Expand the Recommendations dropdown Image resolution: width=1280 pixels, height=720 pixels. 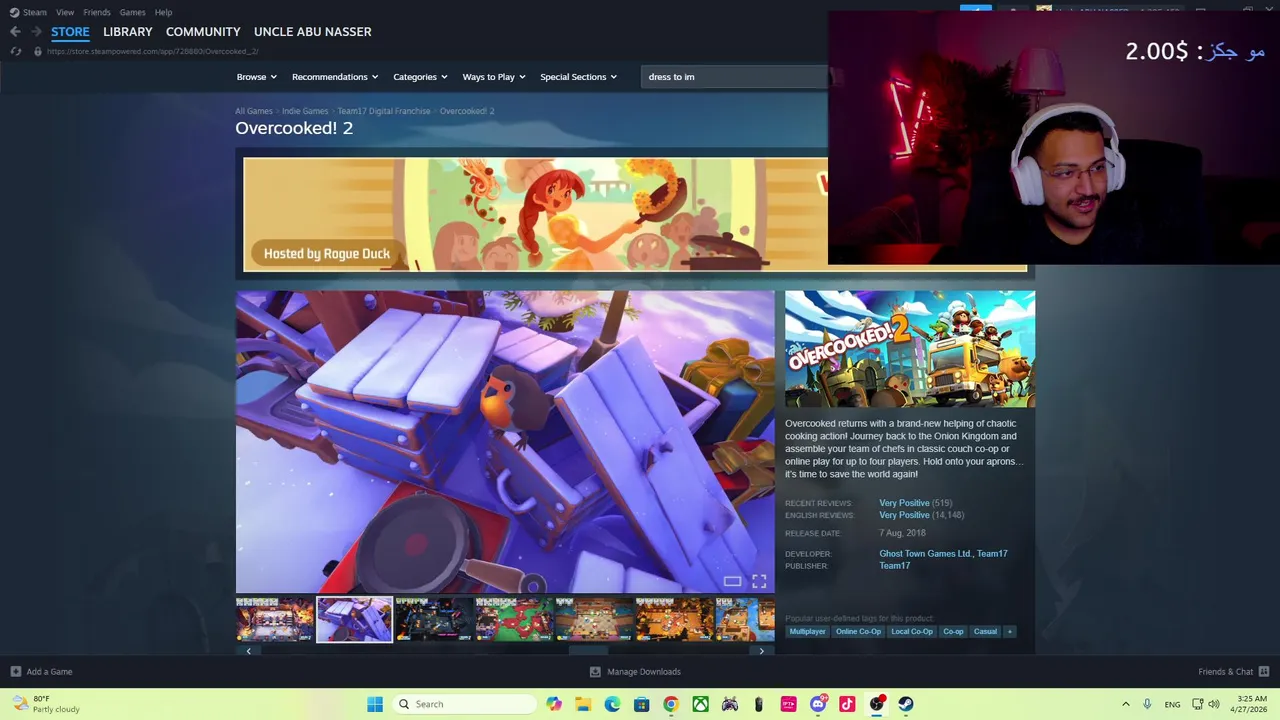point(335,77)
